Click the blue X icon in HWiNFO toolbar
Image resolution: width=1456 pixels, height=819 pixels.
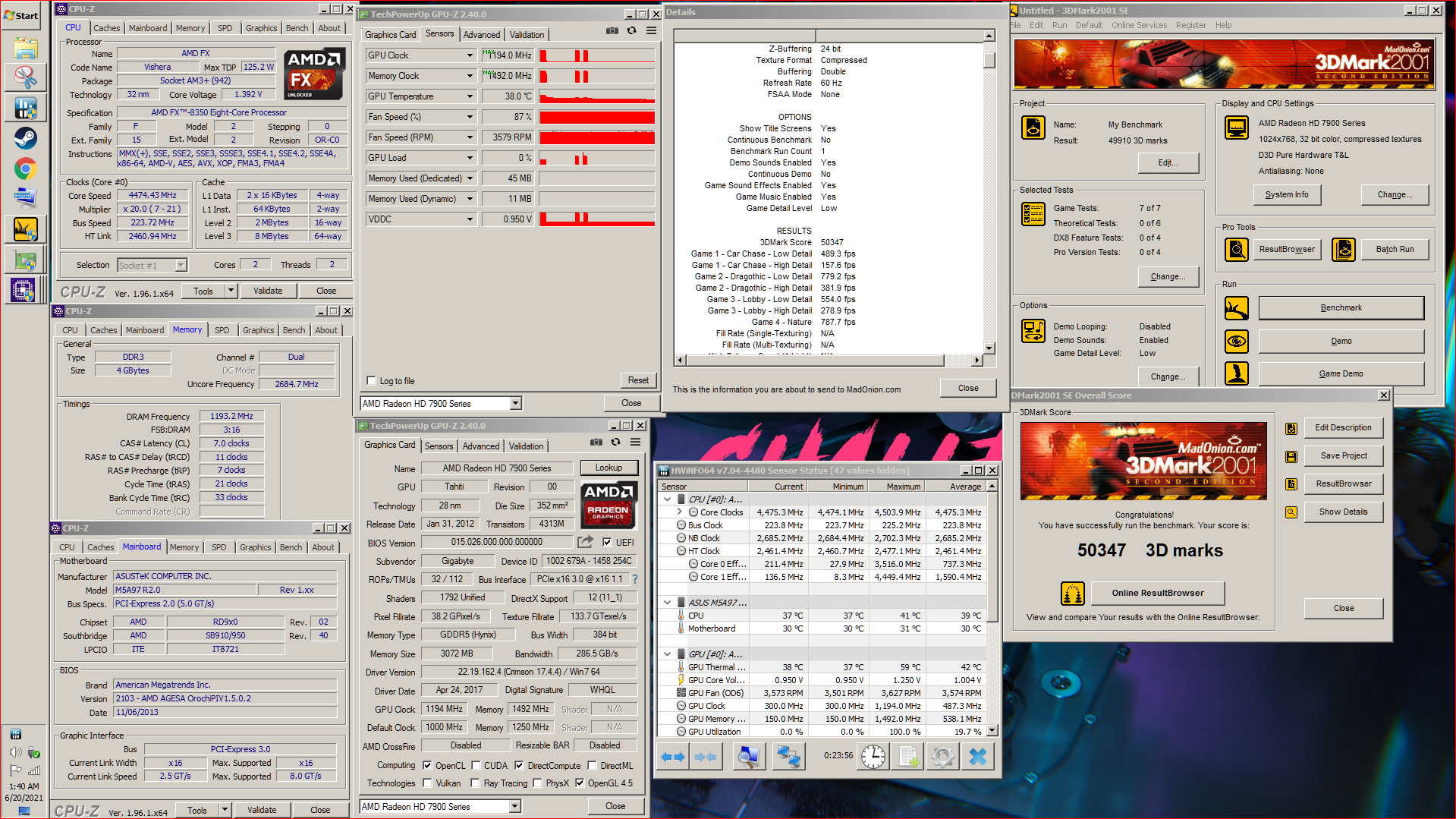tap(978, 757)
